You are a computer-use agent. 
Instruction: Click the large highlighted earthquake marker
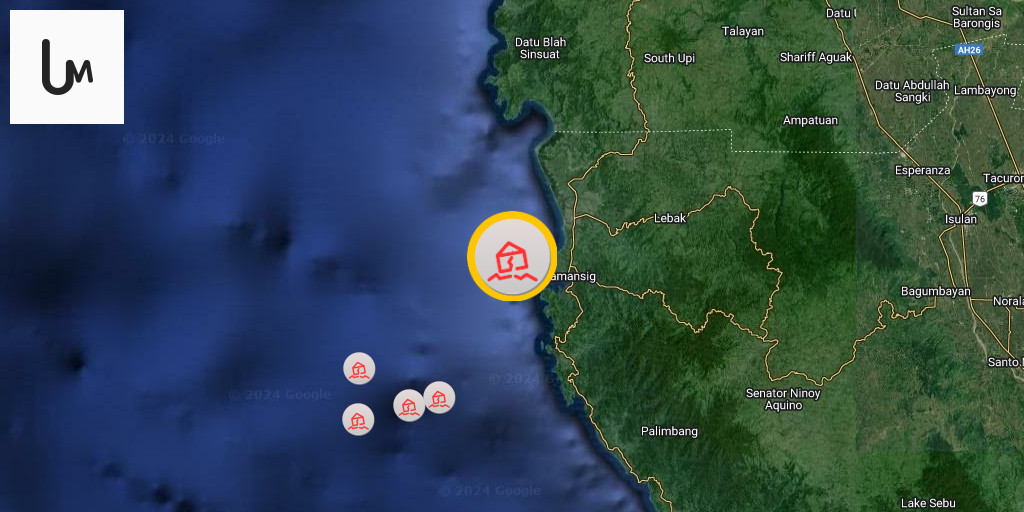pos(512,257)
